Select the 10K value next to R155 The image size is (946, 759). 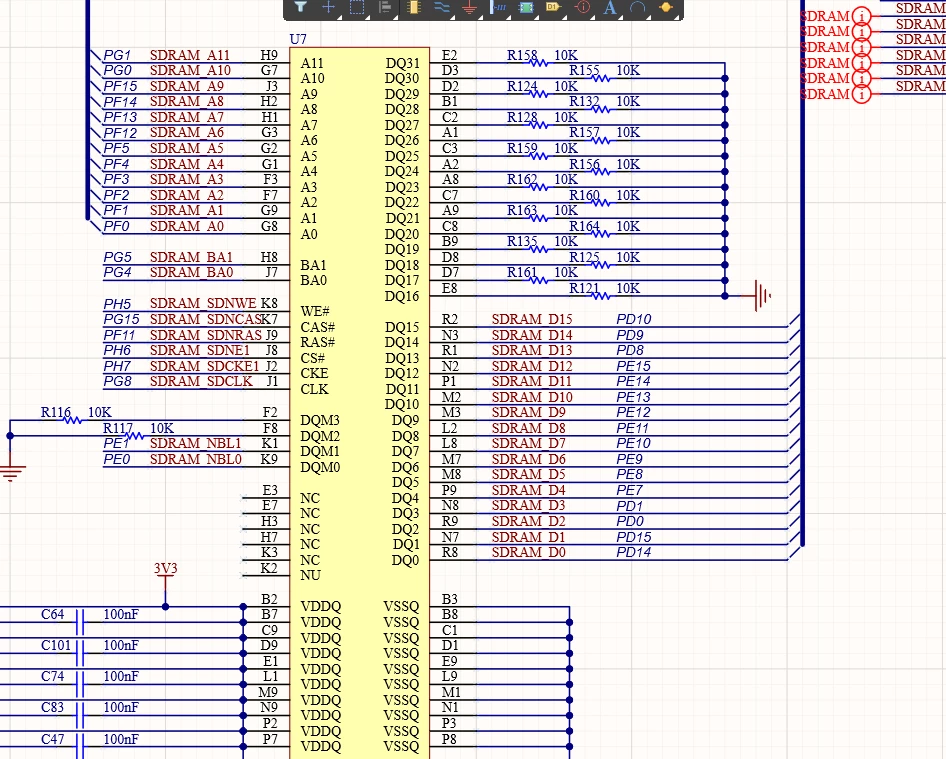628,71
